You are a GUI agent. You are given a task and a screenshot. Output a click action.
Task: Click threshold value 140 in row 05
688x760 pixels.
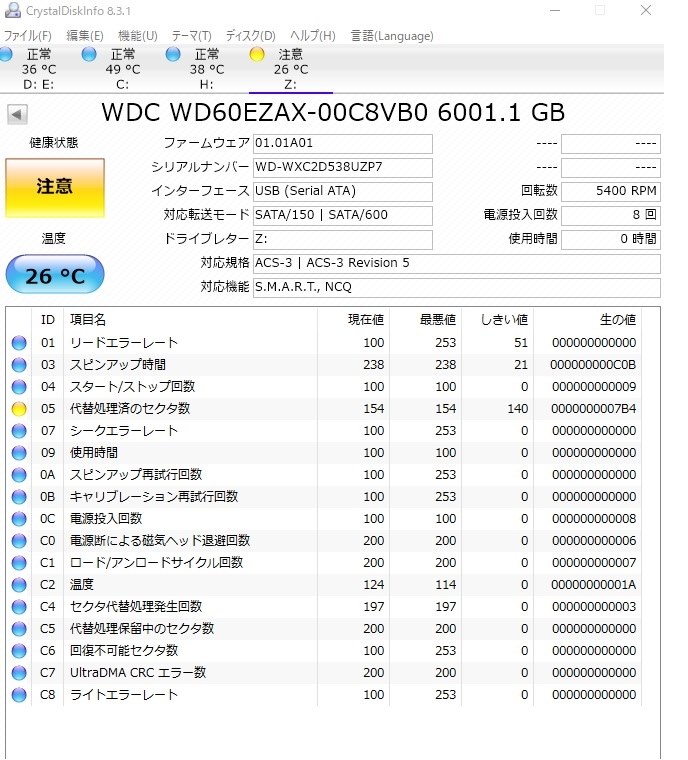click(518, 409)
